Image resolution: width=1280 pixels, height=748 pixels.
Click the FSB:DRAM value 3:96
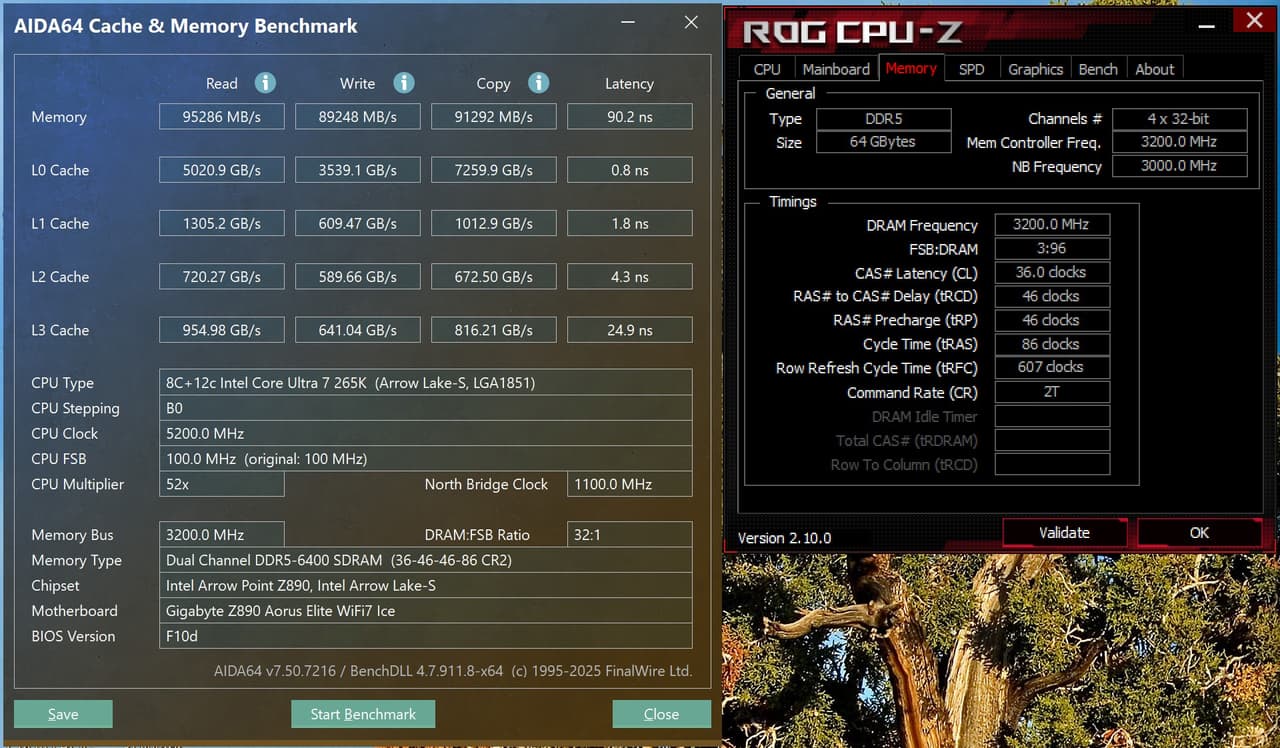point(1052,249)
